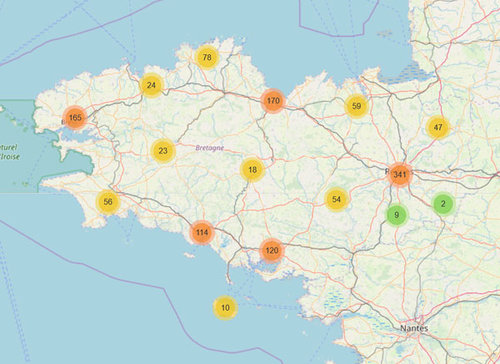
Task: Click the yellow cluster marker showing 78
Action: (207, 57)
